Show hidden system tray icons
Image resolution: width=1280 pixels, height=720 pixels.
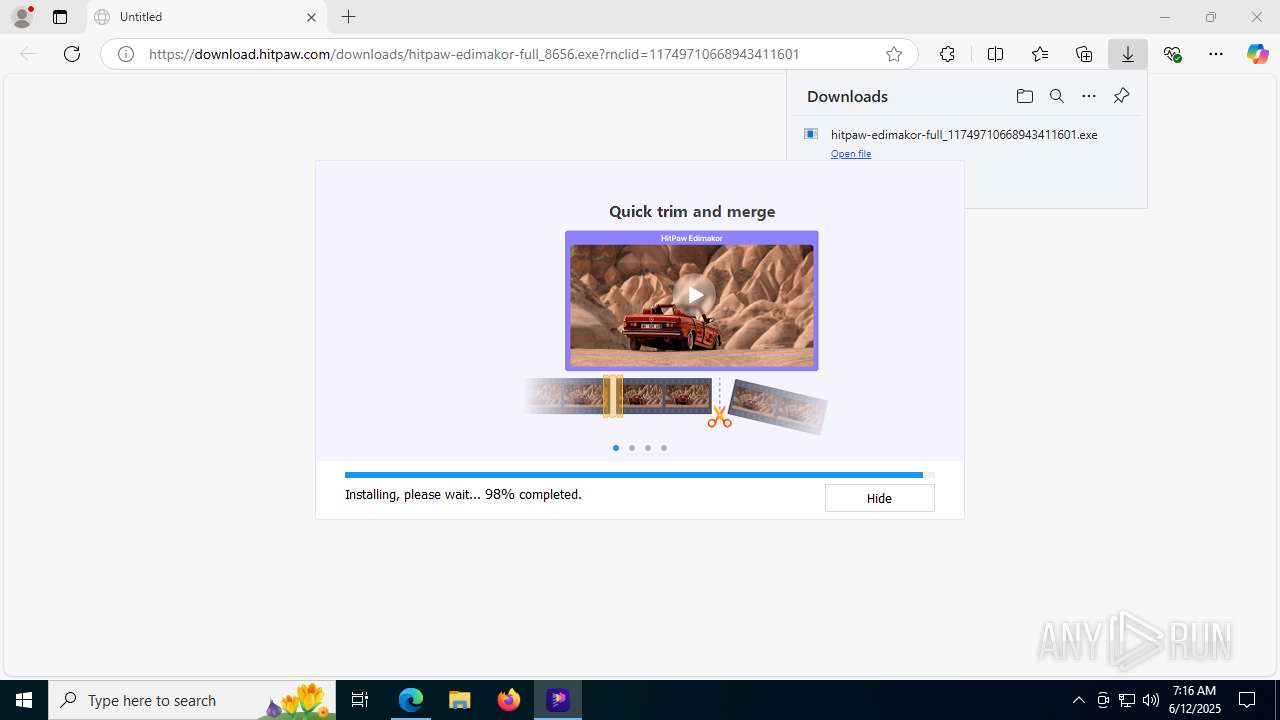1078,700
